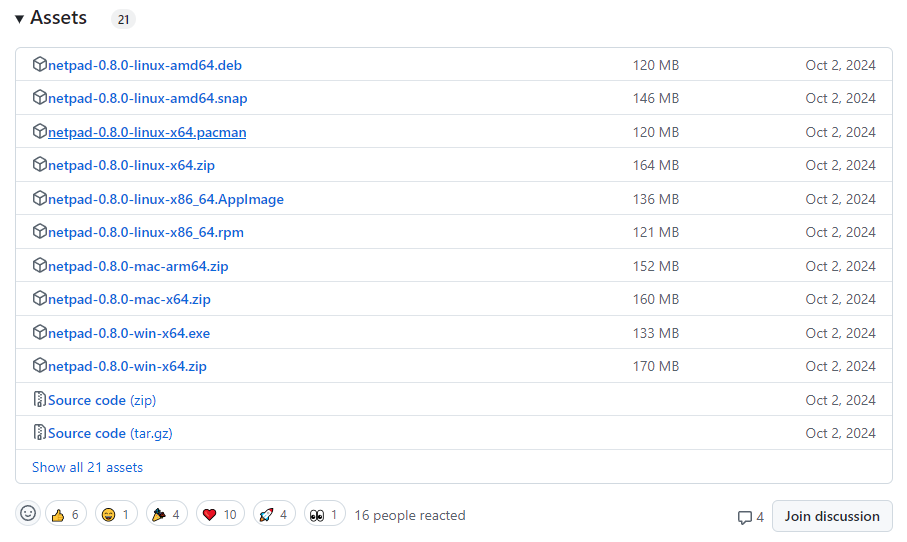Viewport: 907px width, 542px height.
Task: Click package icon beside netpad mac-arm64.zip
Action: tap(39, 266)
